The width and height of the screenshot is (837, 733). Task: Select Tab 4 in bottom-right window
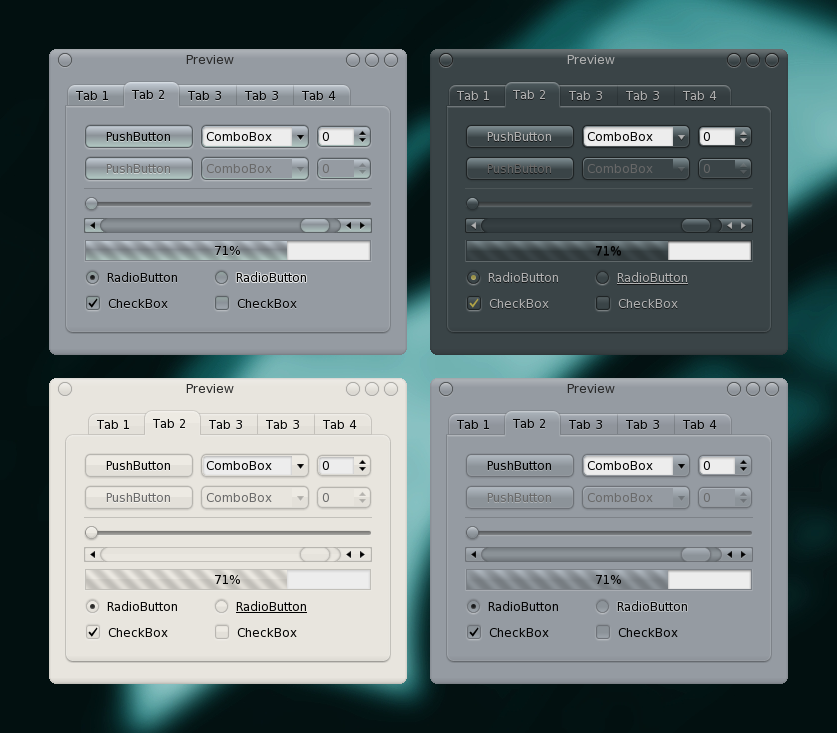700,425
